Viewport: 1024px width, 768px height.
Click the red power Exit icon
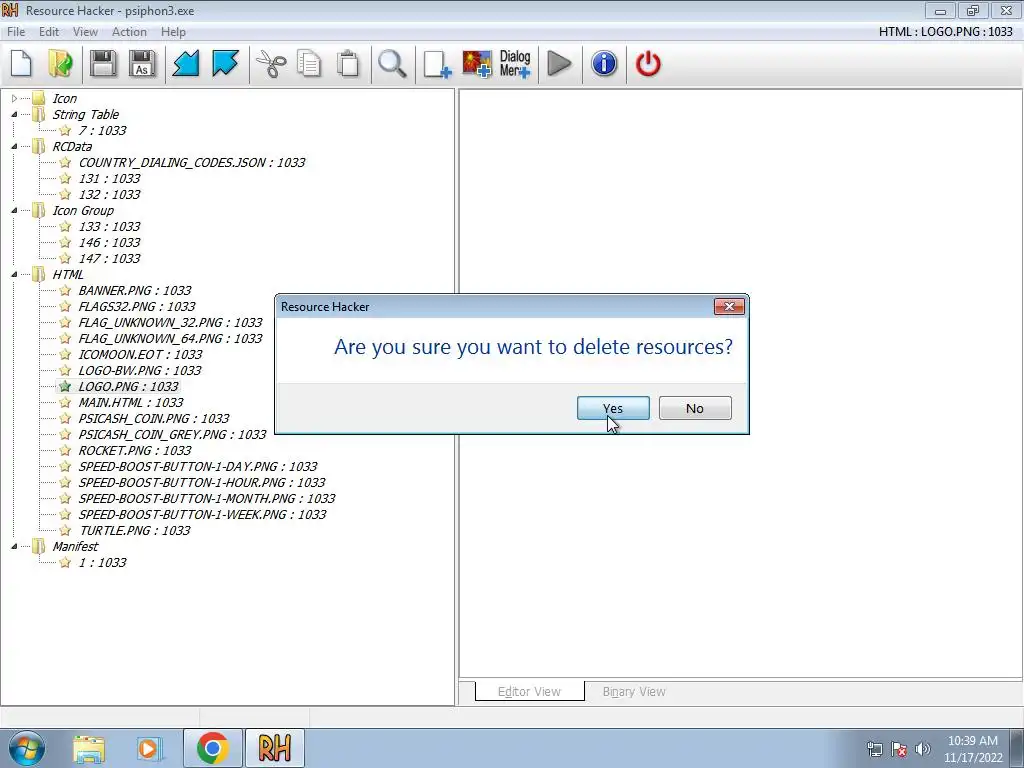click(648, 64)
